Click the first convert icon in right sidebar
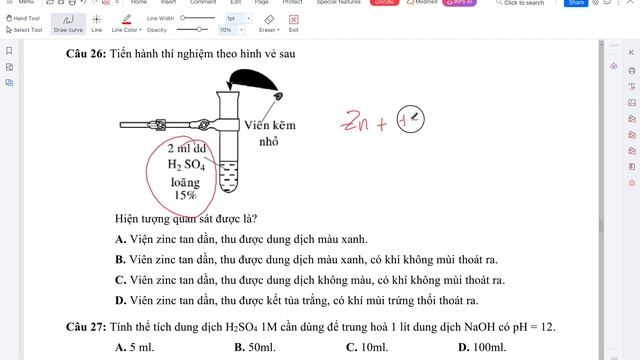This screenshot has height=360, width=640. 632,119
